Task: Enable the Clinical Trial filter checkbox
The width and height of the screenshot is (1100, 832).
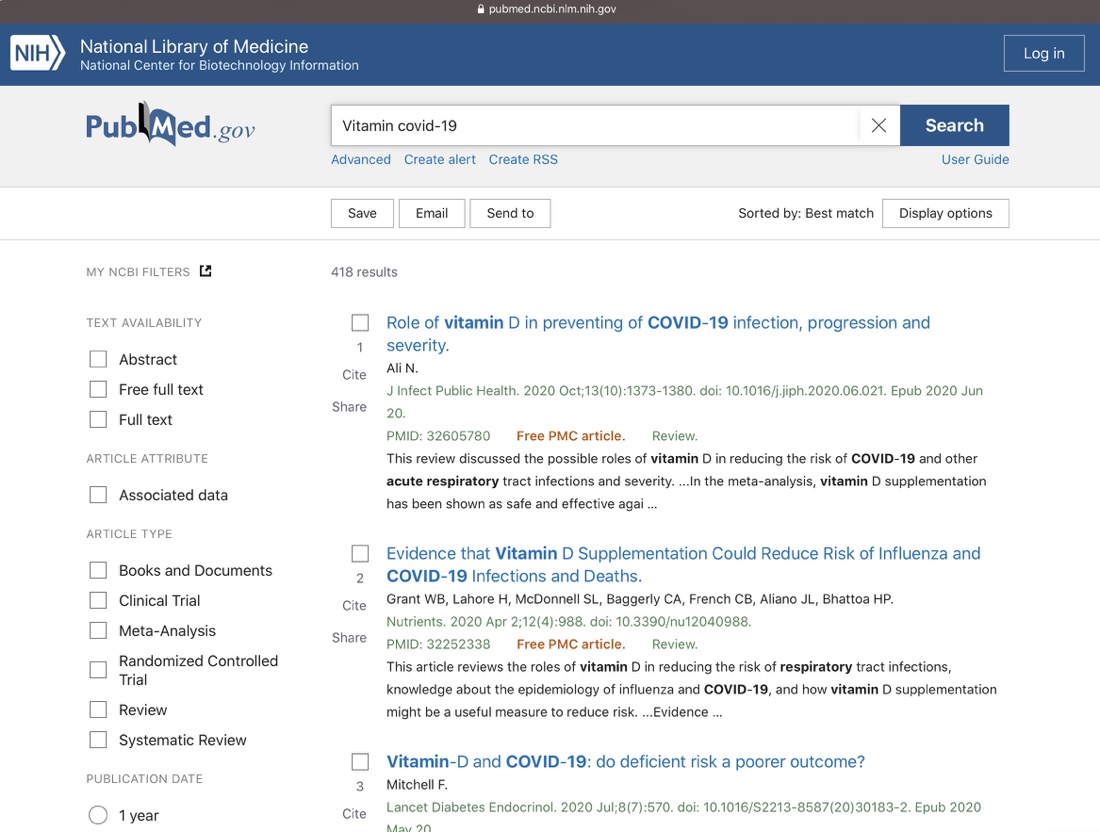Action: [98, 601]
